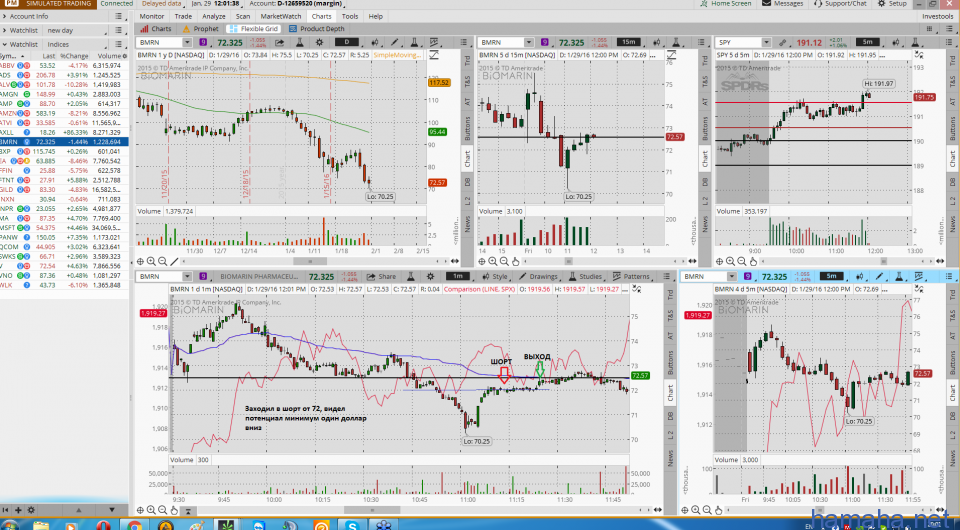Open Trade tab
This screenshot has height=530, width=960.
pyautogui.click(x=183, y=17)
